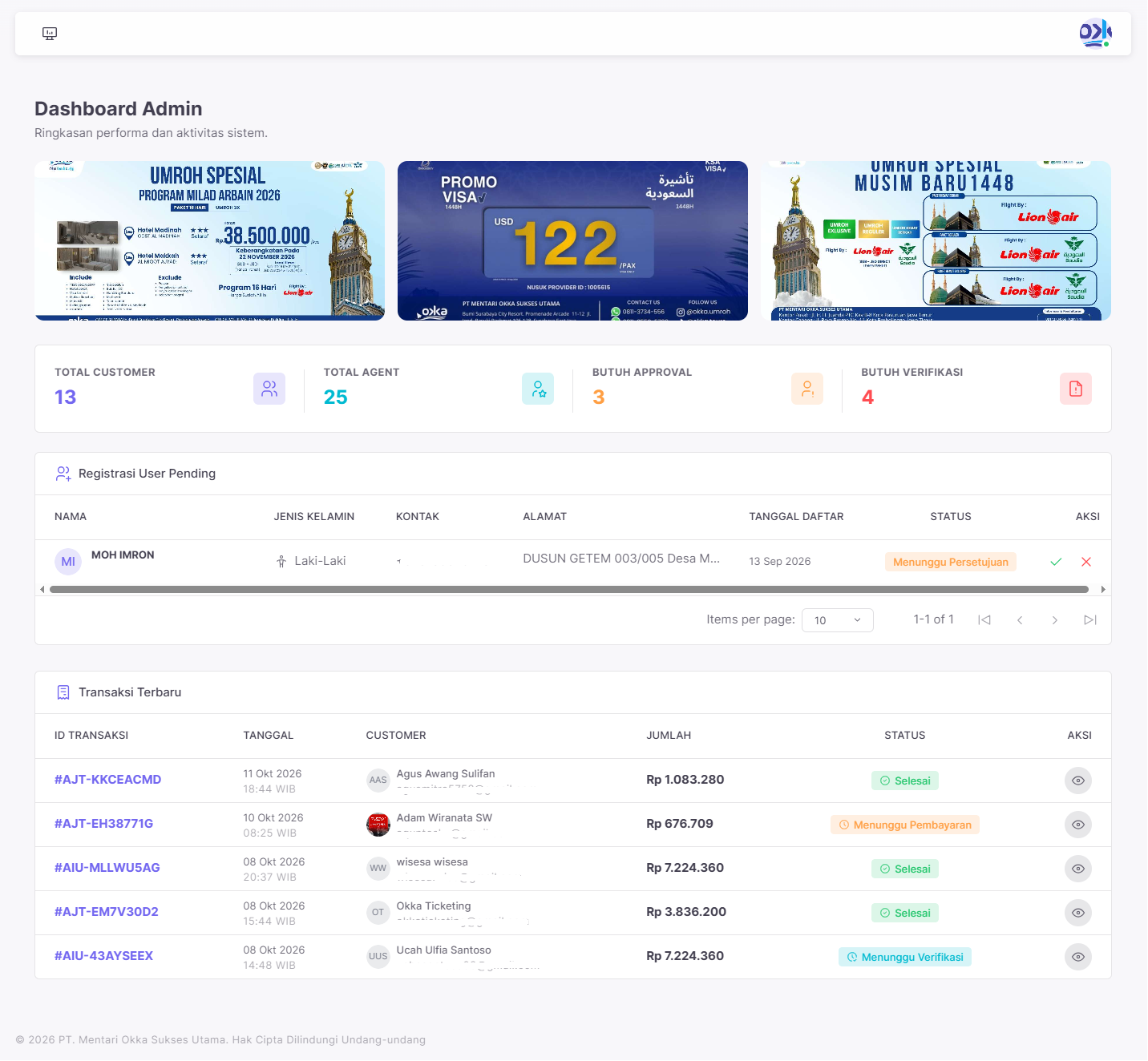Click UUS avatar of Ucah Ulfia Santoso

point(378,956)
